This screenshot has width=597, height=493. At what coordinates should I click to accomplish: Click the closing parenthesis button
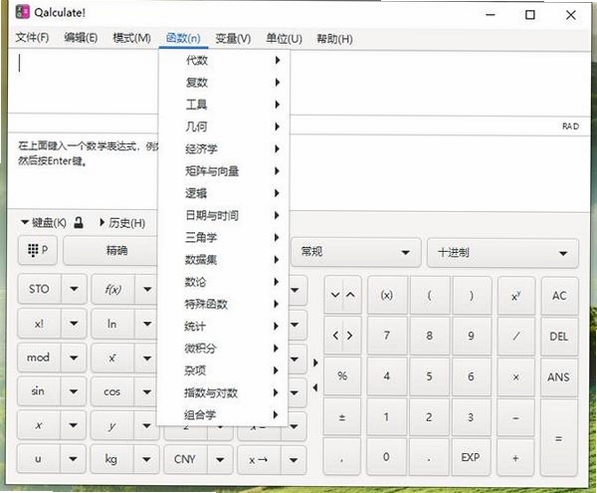[471, 295]
